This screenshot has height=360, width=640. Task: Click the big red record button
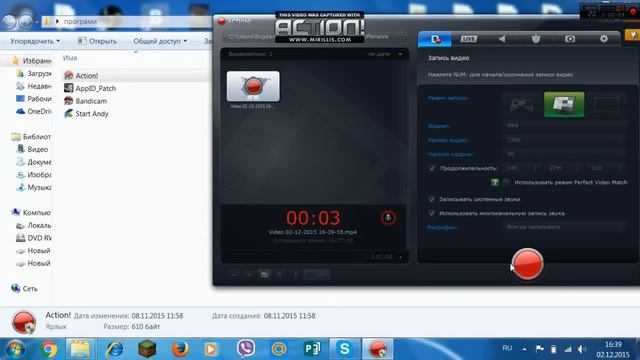tap(527, 264)
